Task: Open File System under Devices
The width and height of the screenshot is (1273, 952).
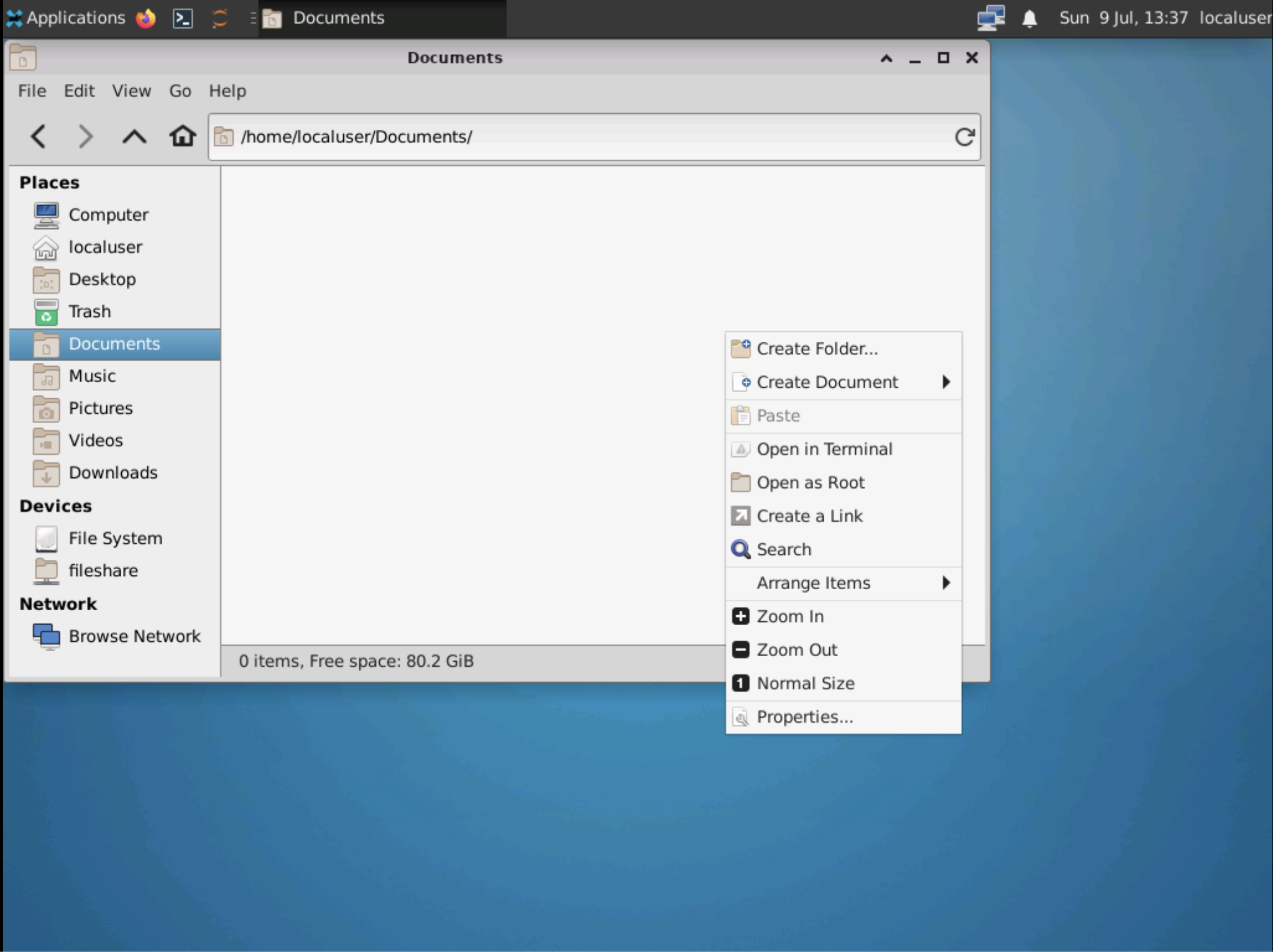Action: [115, 539]
